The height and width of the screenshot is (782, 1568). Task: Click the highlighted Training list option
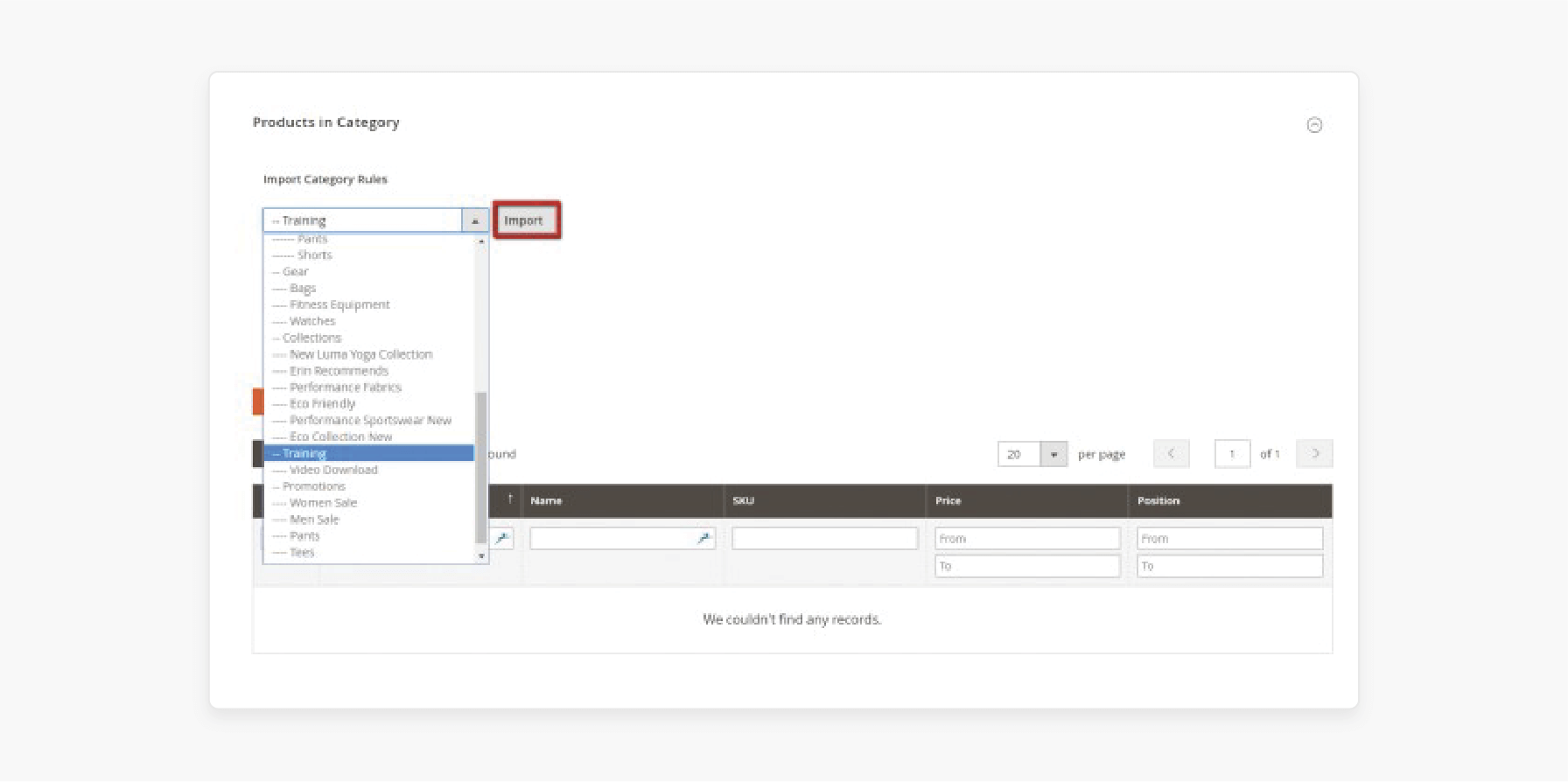[x=369, y=454]
